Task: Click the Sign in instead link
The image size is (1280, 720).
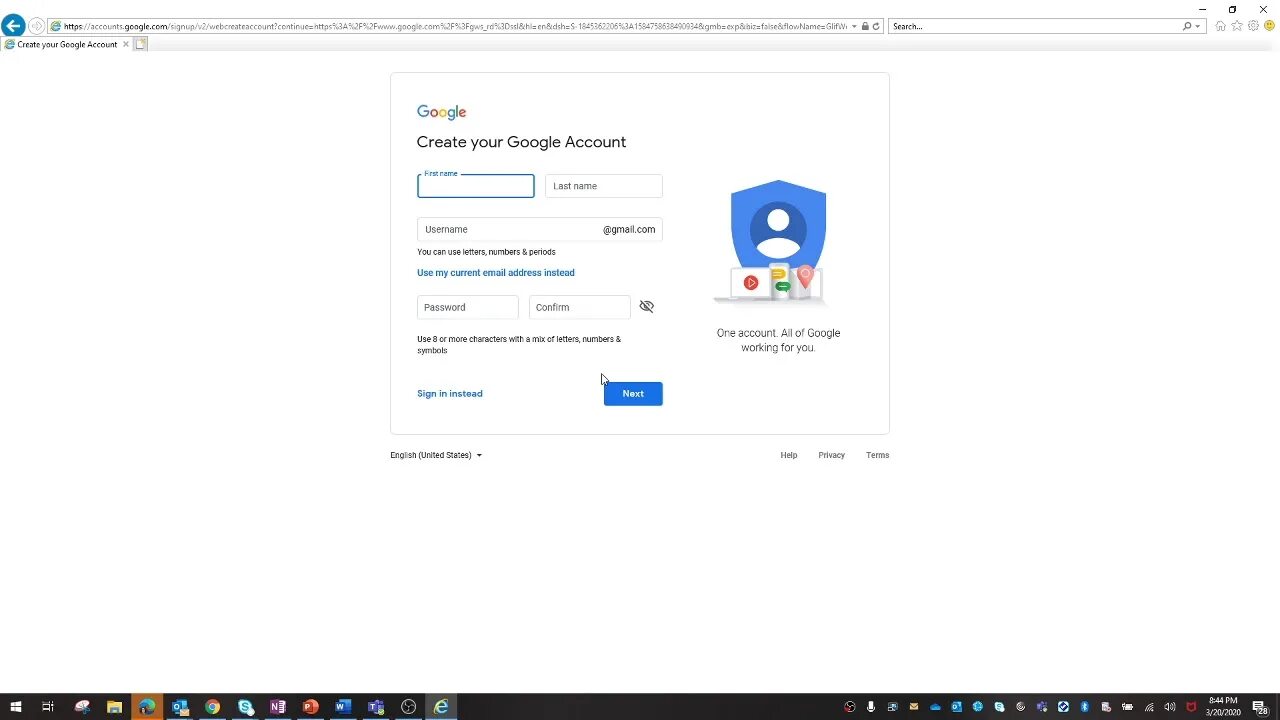Action: (450, 394)
